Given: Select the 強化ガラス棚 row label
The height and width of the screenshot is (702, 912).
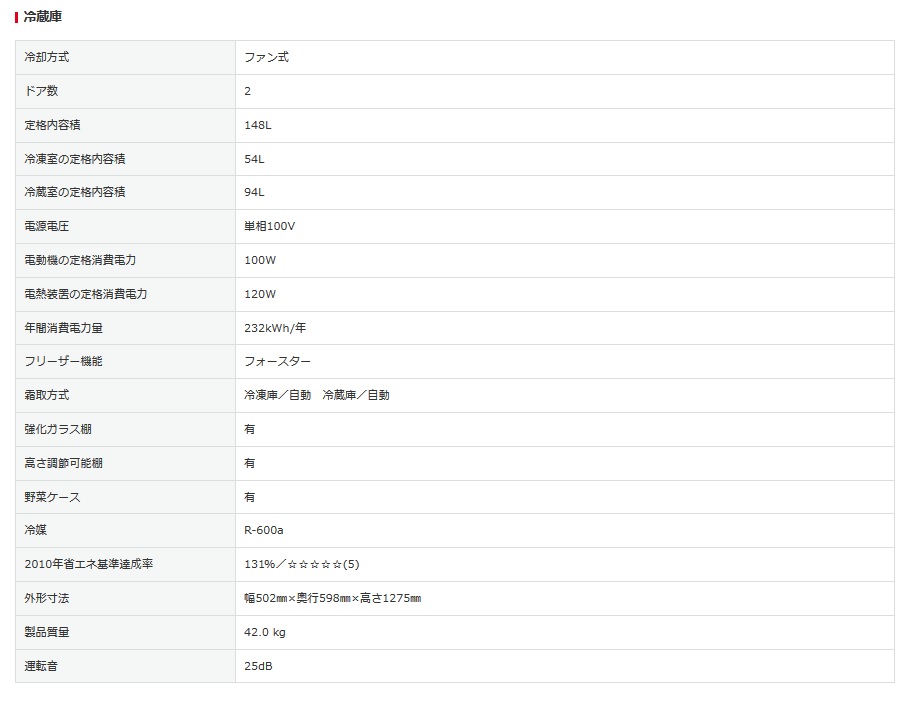Looking at the screenshot, I should pyautogui.click(x=58, y=430).
